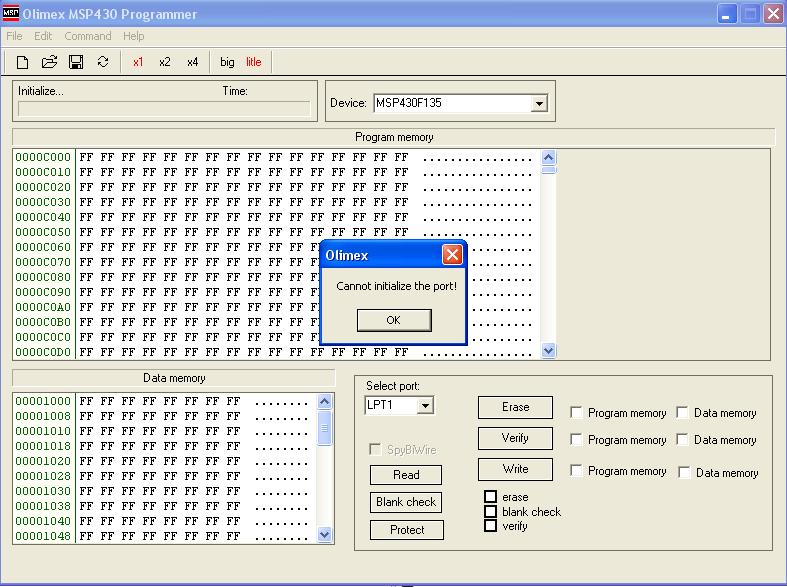Click Data memory scrollbar down arrow
Screen dimensions: 787x587
pyautogui.click(x=325, y=535)
